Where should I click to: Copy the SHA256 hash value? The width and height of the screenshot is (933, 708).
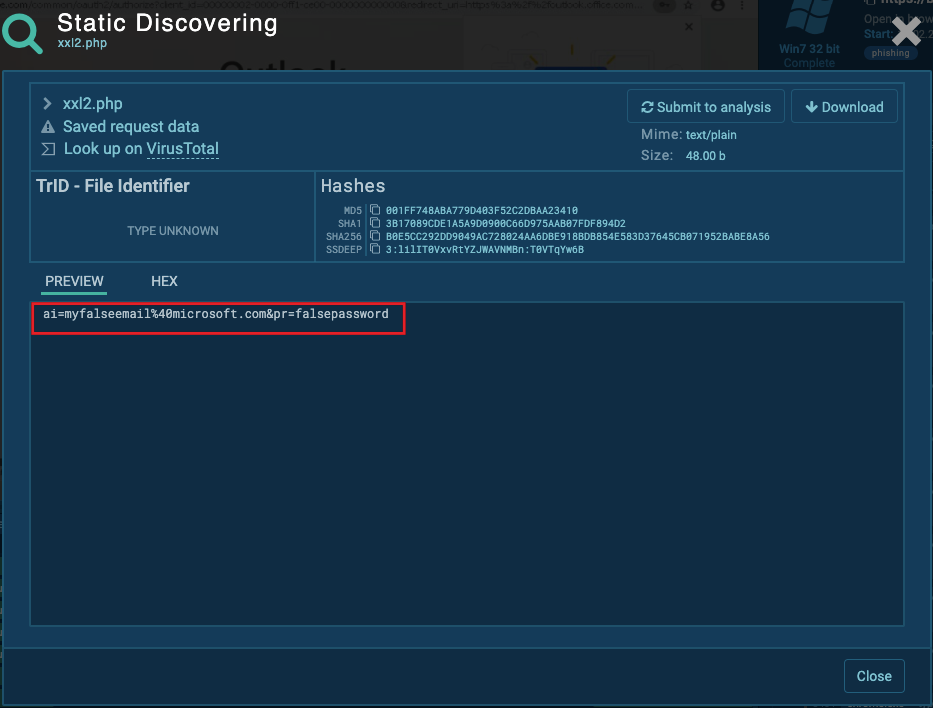pyautogui.click(x=375, y=236)
